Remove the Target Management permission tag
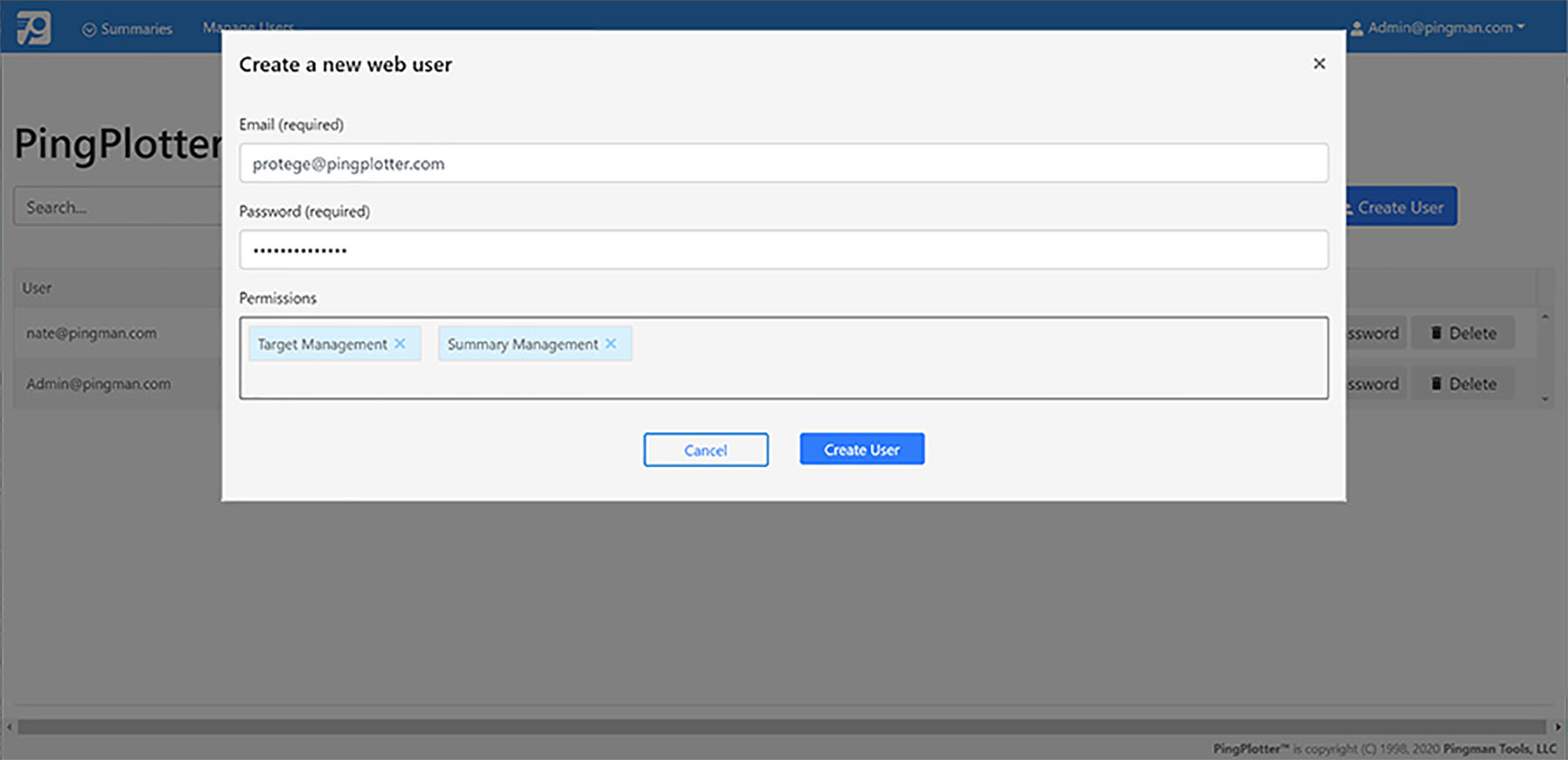This screenshot has height=760, width=1568. [x=400, y=343]
